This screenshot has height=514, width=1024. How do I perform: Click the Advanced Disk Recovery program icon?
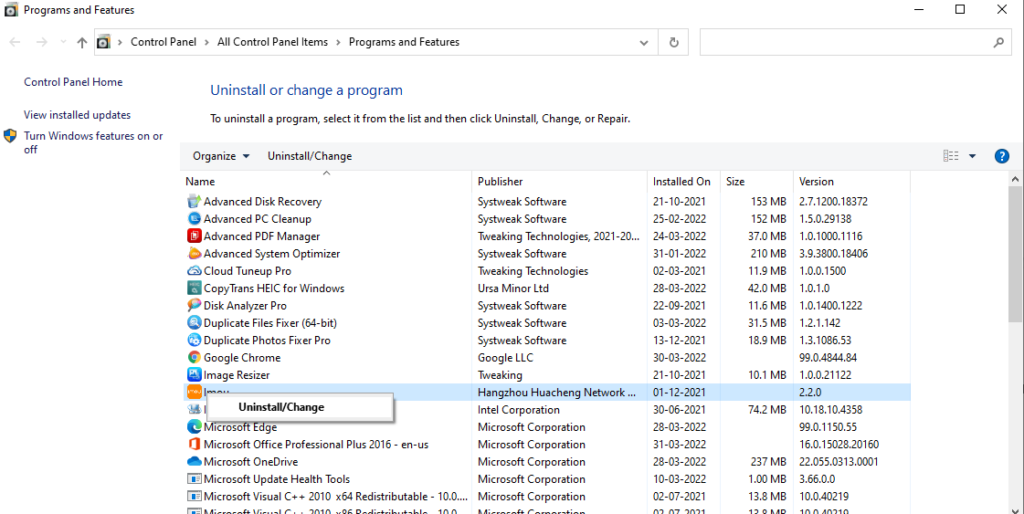click(194, 201)
